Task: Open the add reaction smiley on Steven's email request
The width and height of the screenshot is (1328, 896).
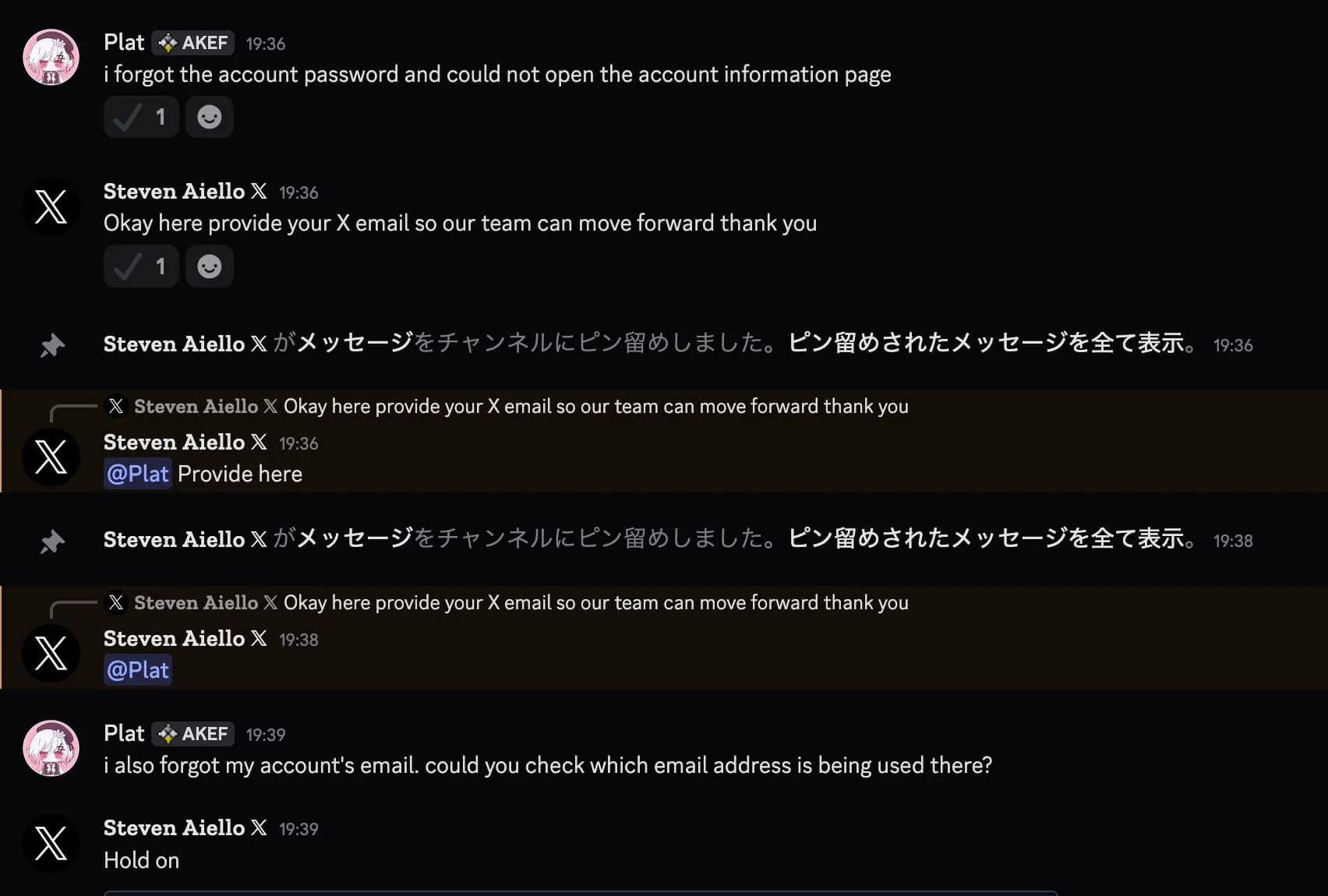Action: coord(209,266)
